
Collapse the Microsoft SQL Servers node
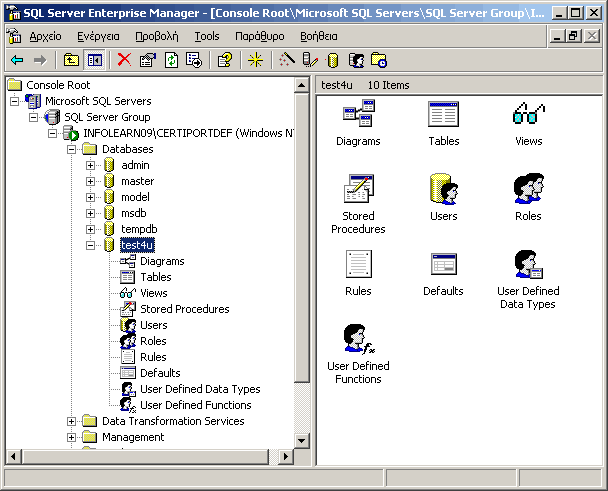point(14,101)
